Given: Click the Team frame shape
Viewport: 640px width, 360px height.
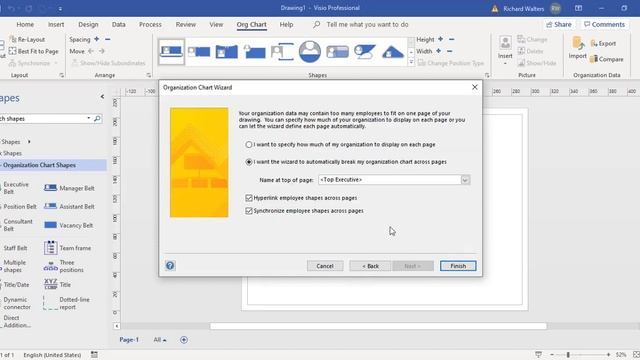Looking at the screenshot, I should pyautogui.click(x=67, y=248).
